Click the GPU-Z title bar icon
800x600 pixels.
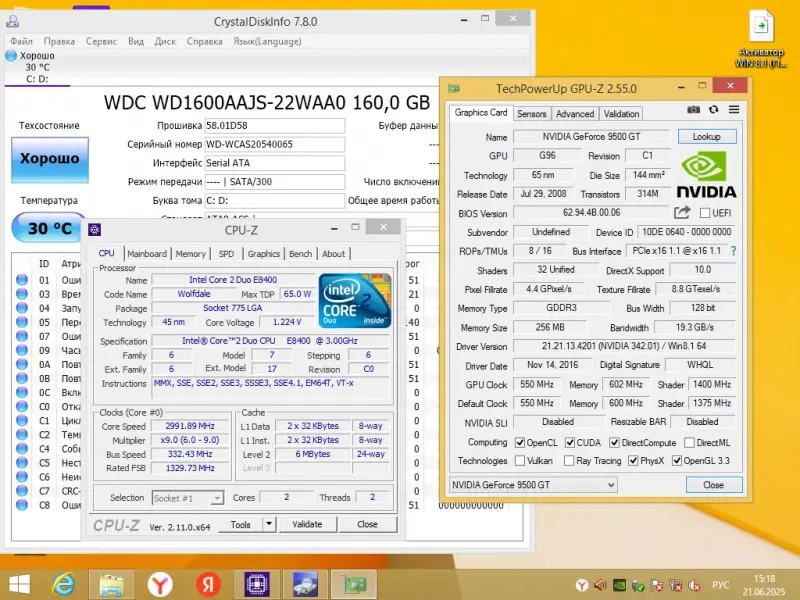click(x=454, y=89)
